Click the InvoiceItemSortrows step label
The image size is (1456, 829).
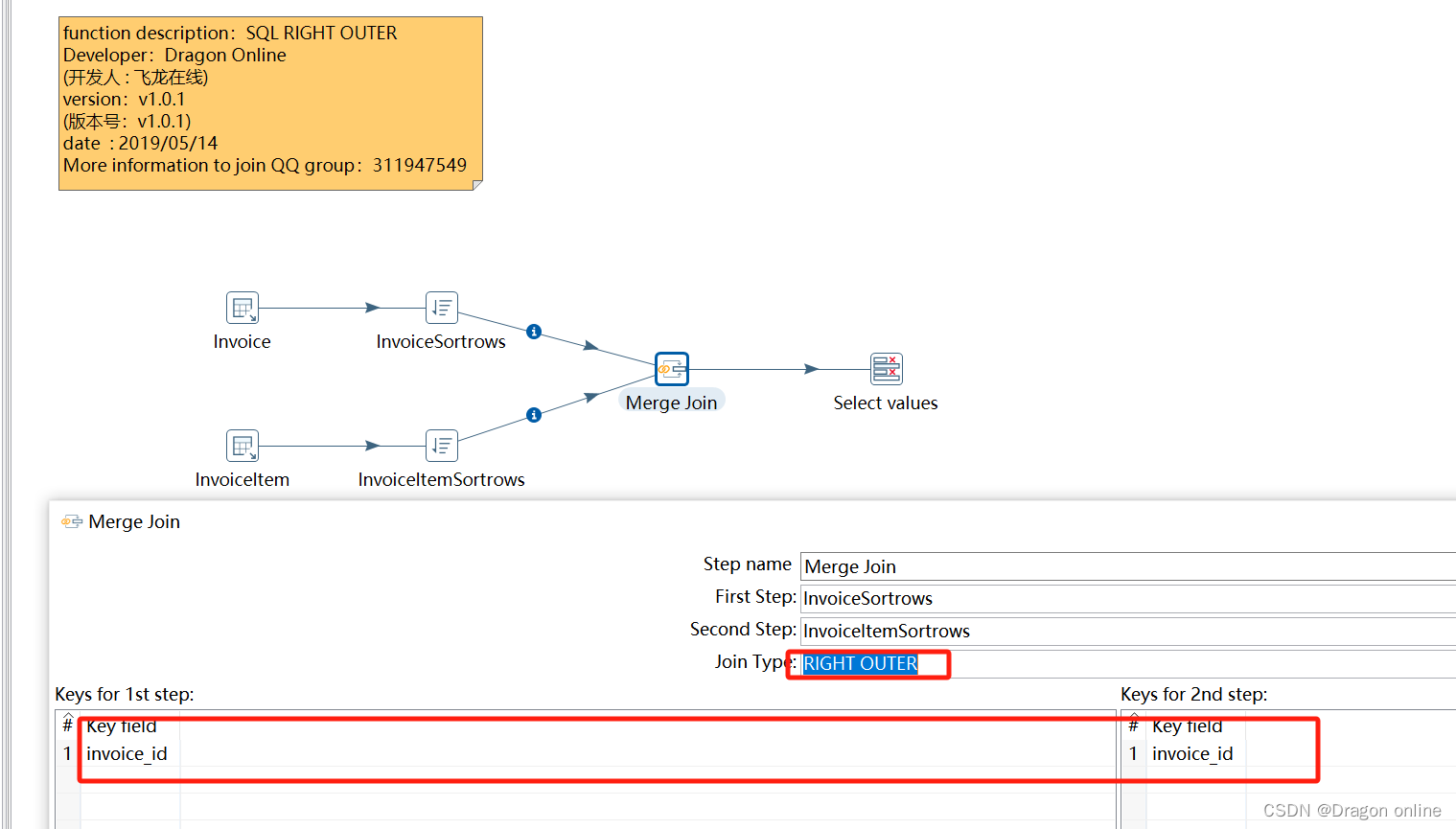[x=442, y=479]
